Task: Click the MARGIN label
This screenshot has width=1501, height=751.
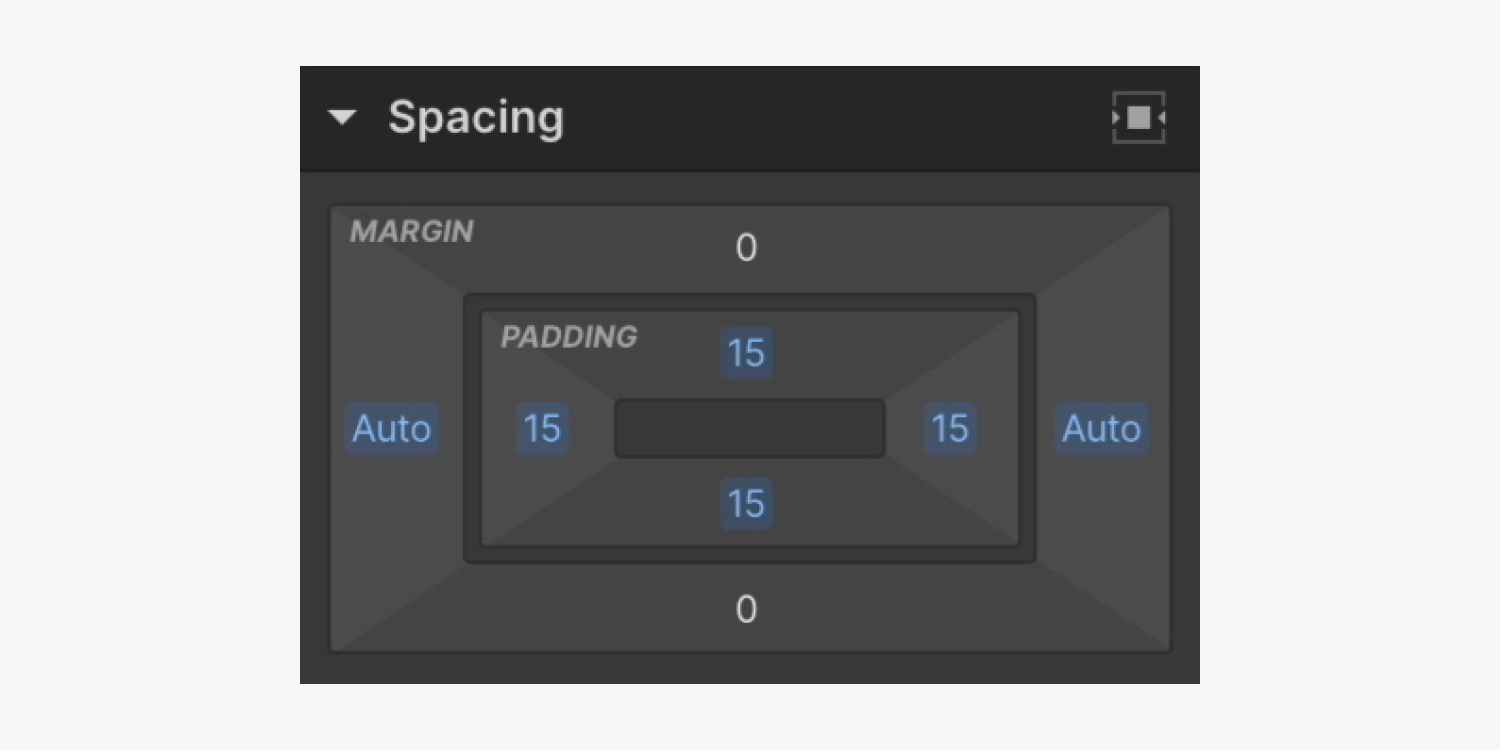Action: tap(411, 232)
